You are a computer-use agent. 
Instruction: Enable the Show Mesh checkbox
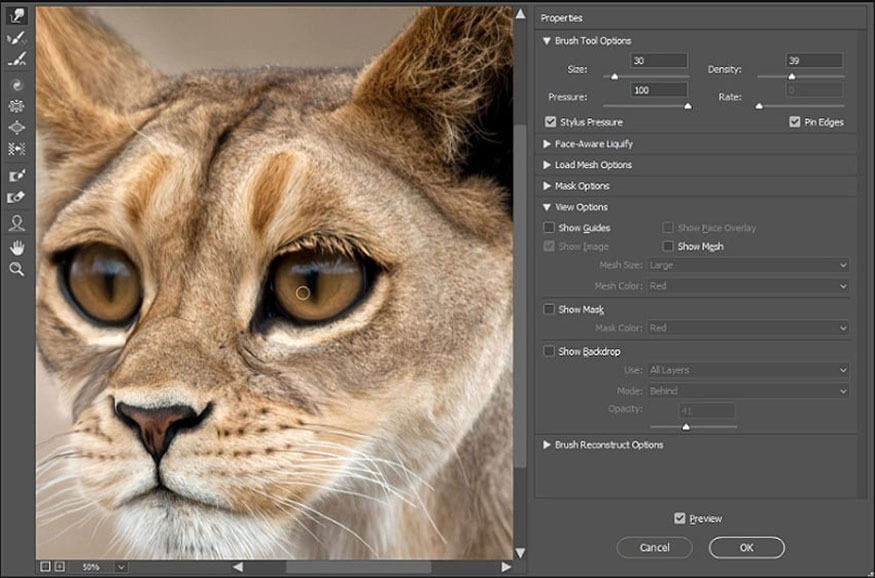(669, 247)
